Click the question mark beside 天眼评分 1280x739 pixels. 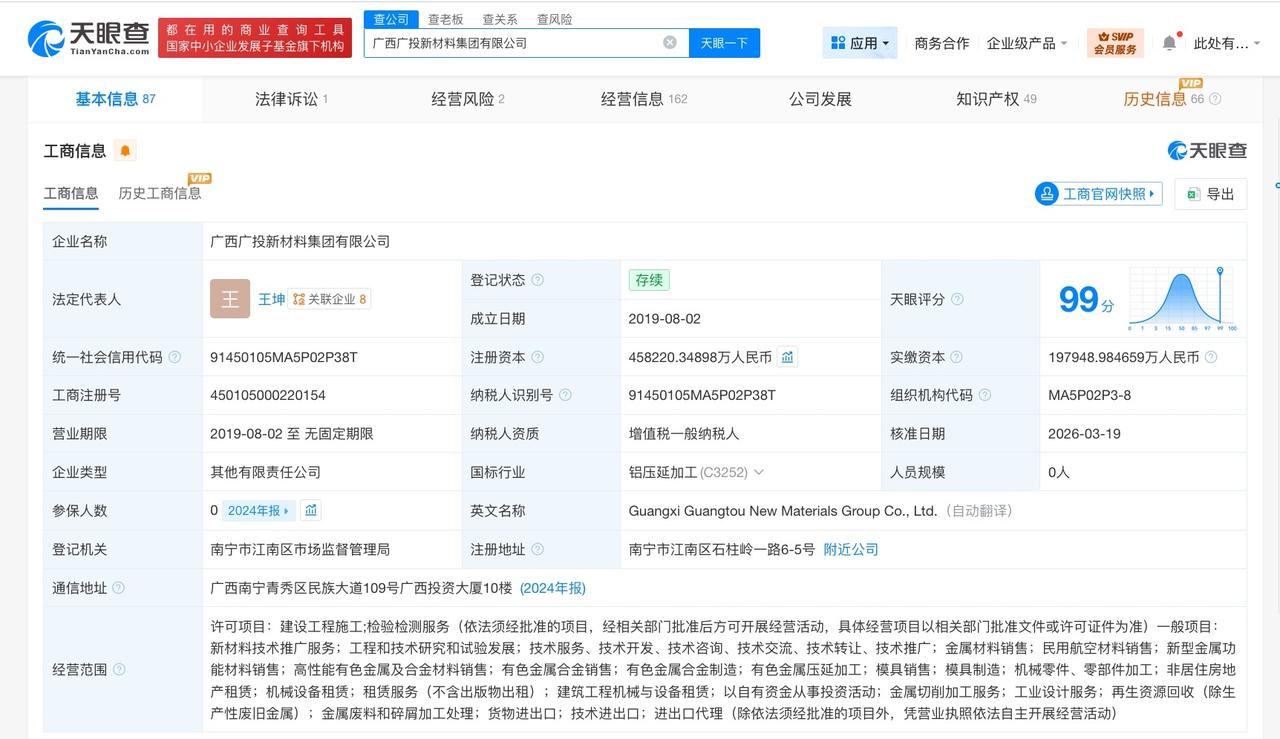pyautogui.click(x=955, y=298)
